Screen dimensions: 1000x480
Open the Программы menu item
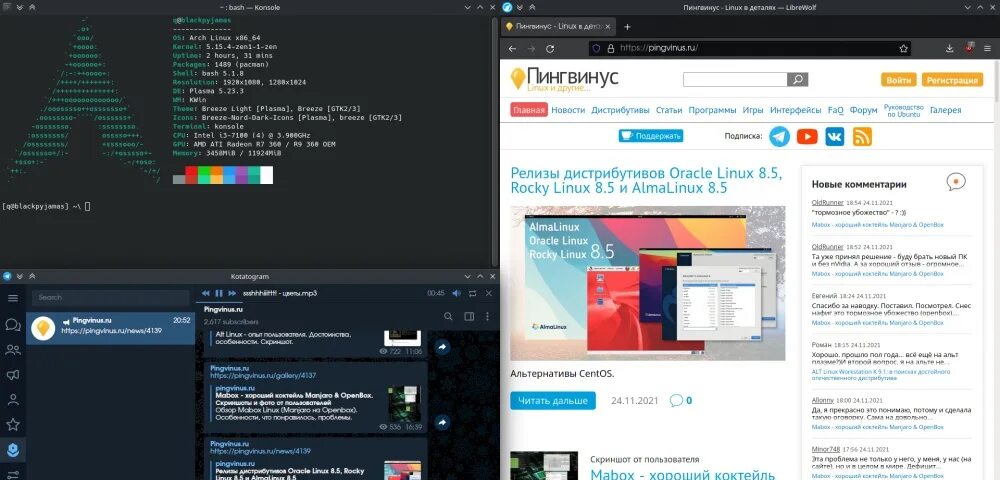tap(712, 110)
